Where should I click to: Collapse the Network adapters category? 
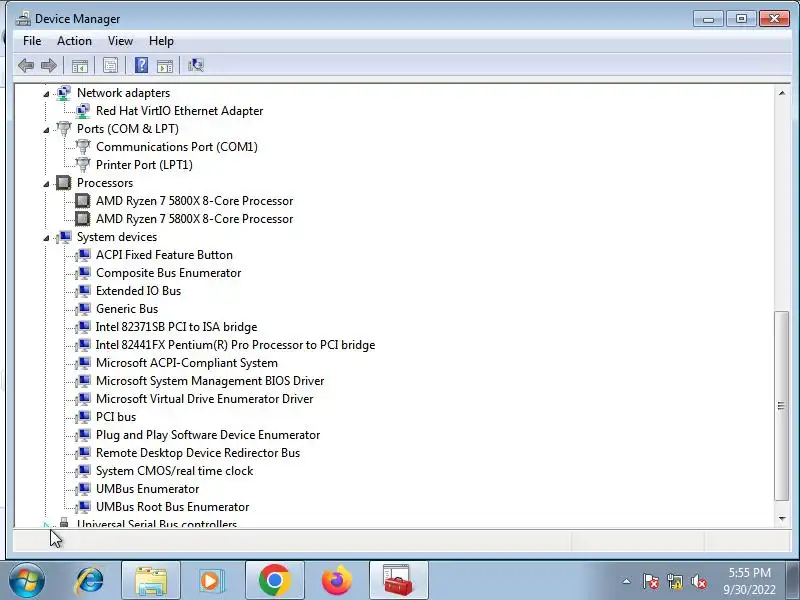coord(46,94)
